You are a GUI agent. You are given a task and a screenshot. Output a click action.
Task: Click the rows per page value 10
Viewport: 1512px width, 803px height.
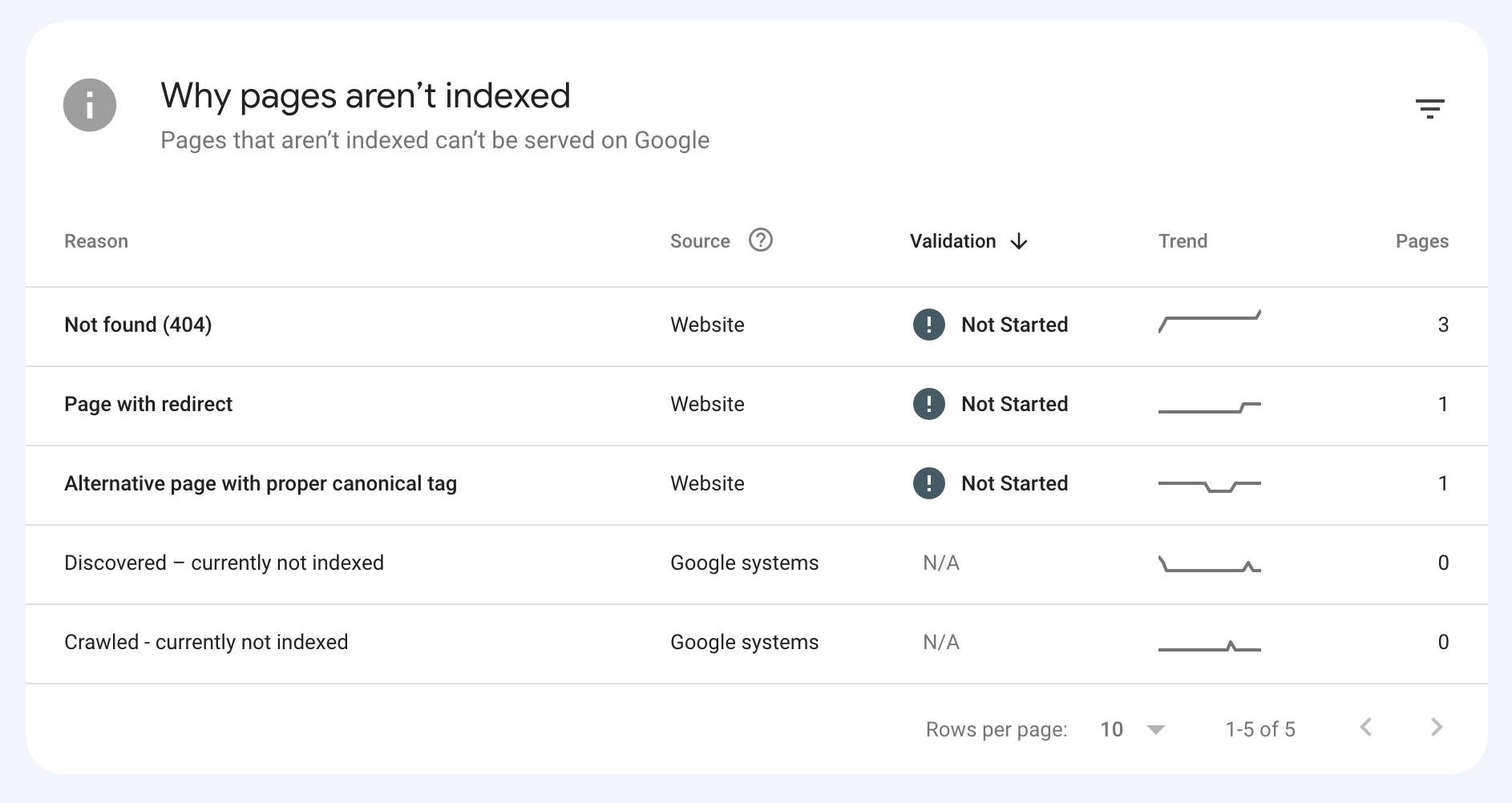coord(1111,729)
